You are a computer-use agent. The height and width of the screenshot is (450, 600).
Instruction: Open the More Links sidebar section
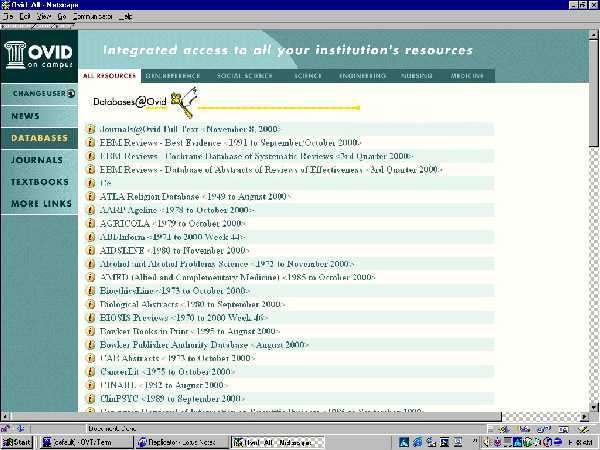point(39,204)
